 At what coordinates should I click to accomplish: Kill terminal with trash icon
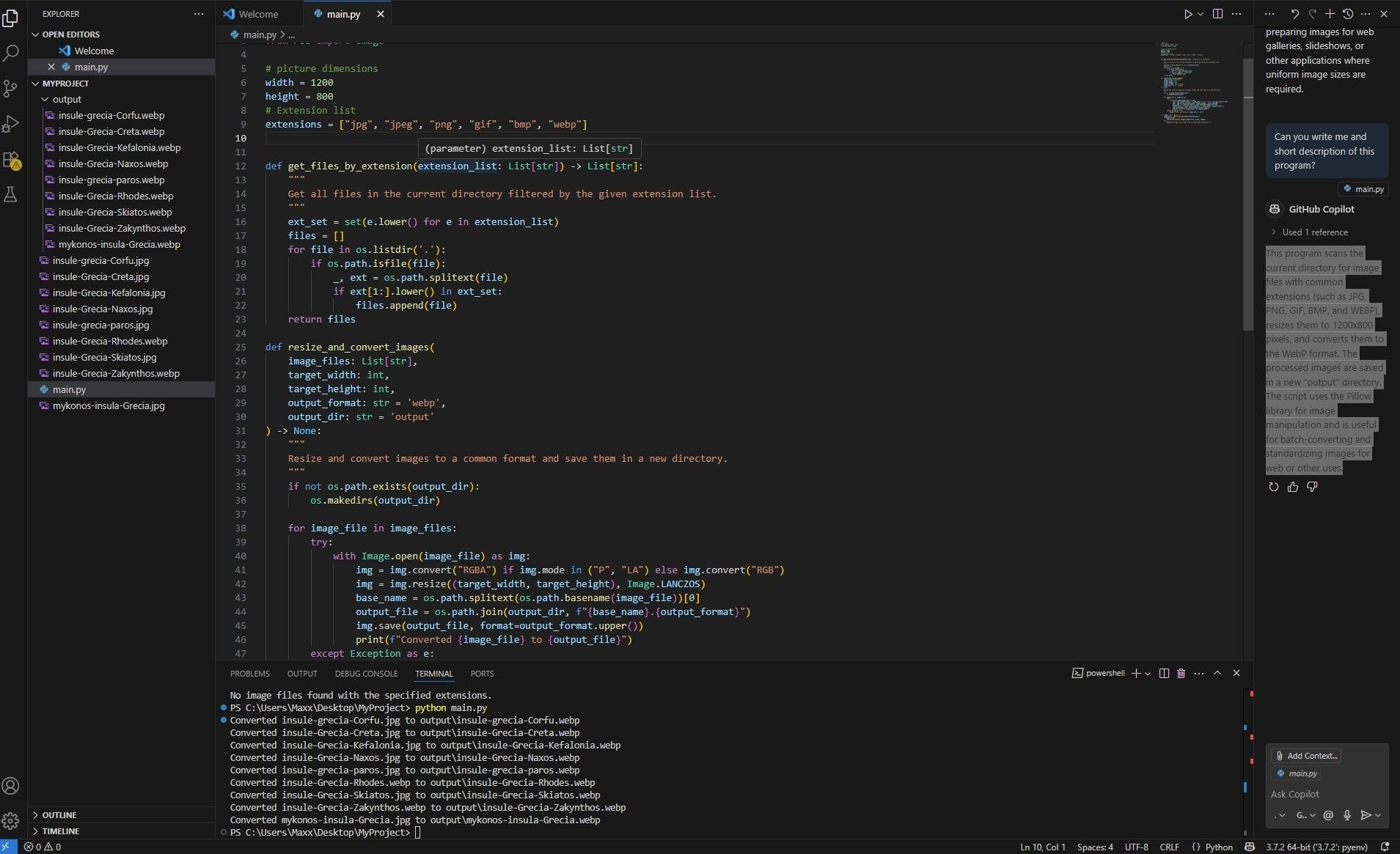click(x=1181, y=673)
